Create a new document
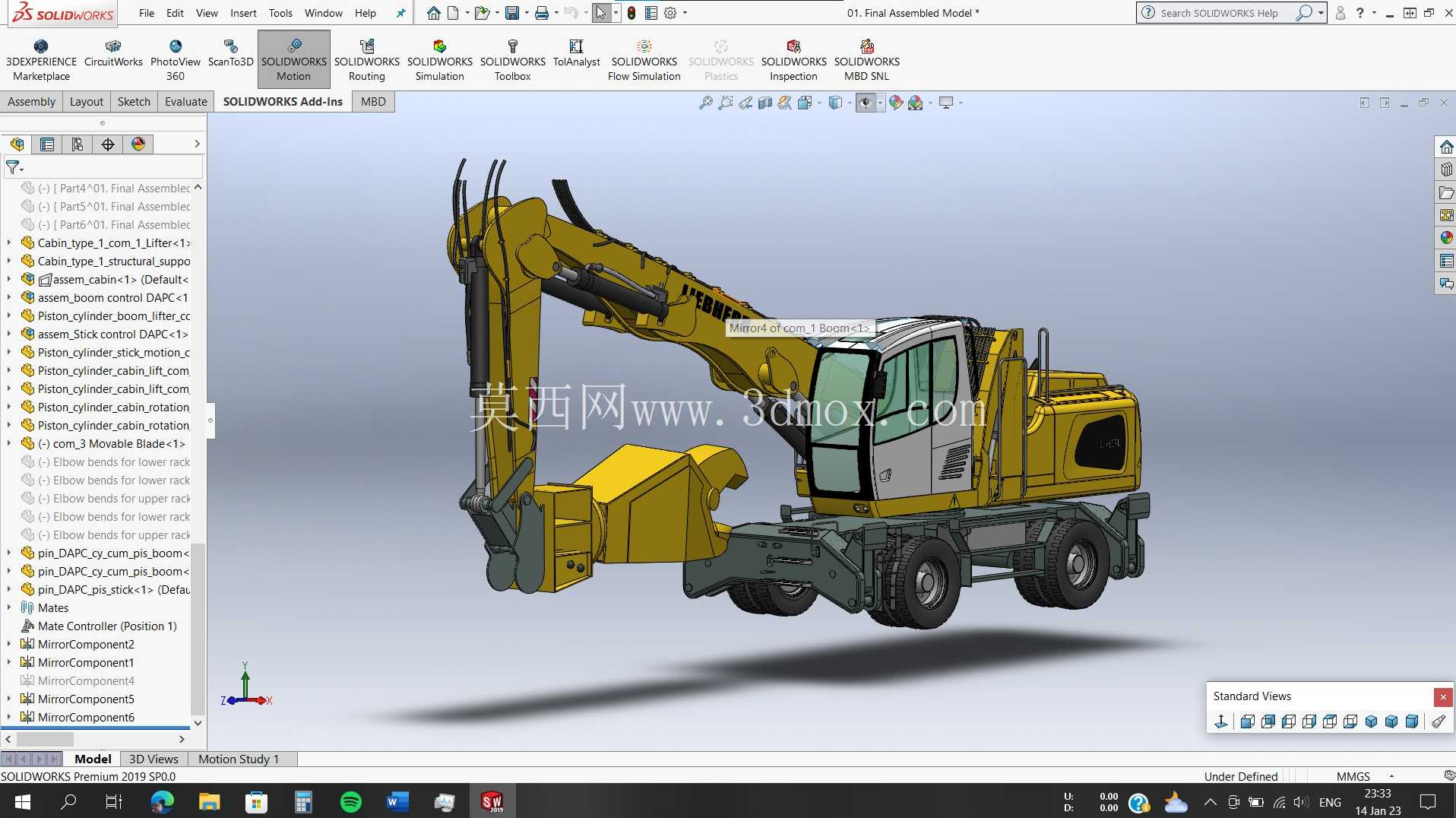 454,13
